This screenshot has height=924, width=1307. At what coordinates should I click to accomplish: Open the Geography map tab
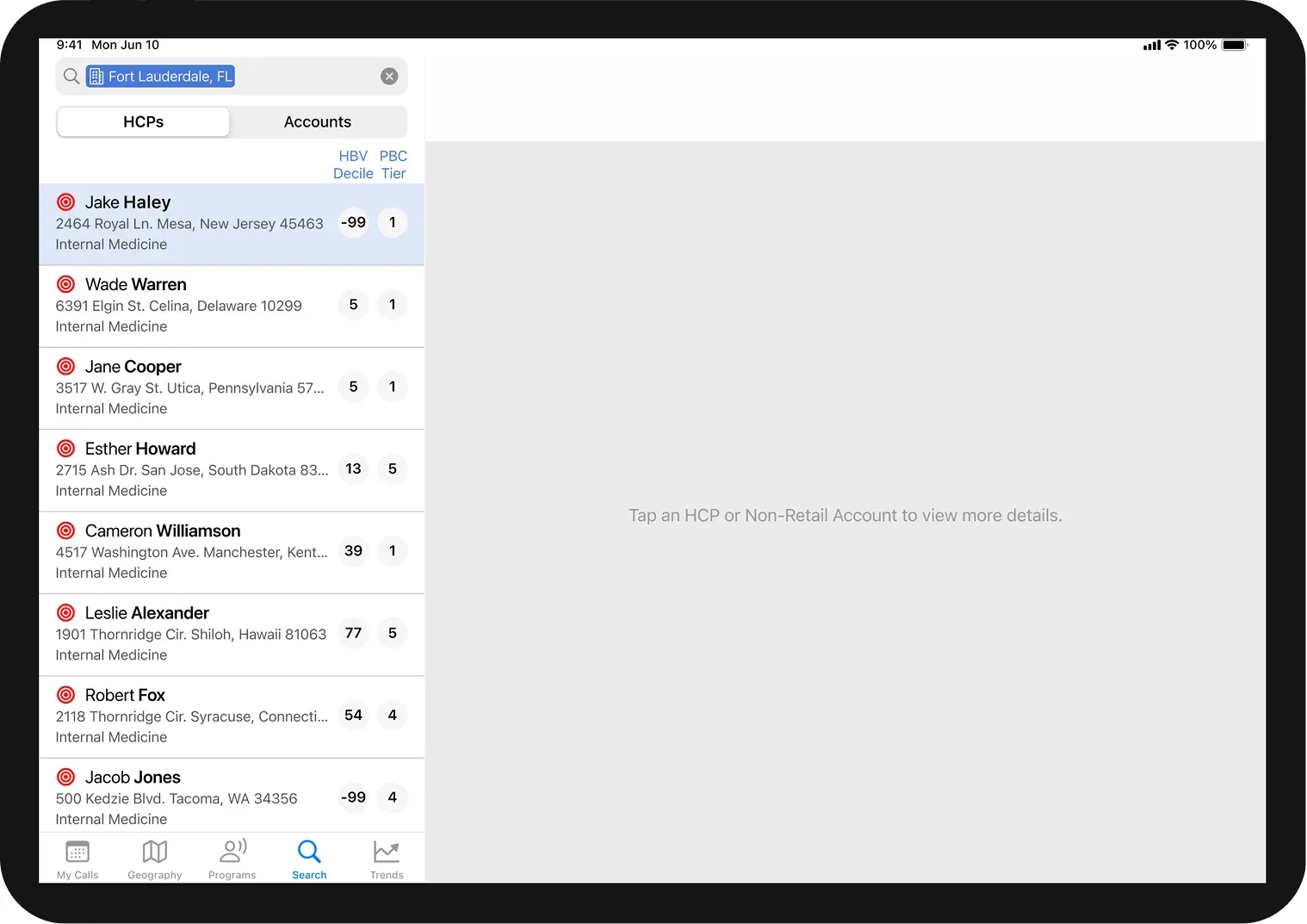pyautogui.click(x=155, y=859)
